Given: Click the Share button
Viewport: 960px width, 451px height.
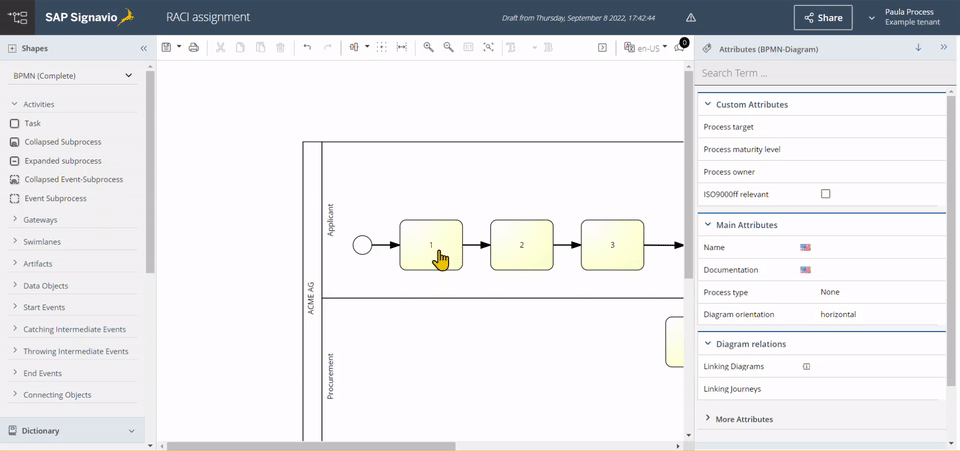Looking at the screenshot, I should [823, 17].
